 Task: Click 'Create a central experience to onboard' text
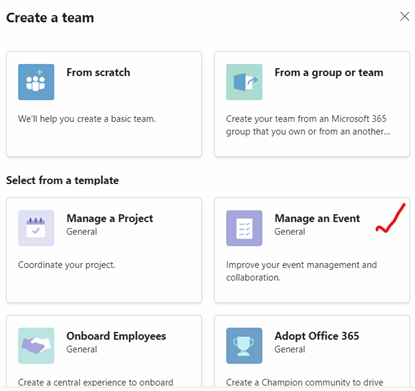click(x=96, y=382)
